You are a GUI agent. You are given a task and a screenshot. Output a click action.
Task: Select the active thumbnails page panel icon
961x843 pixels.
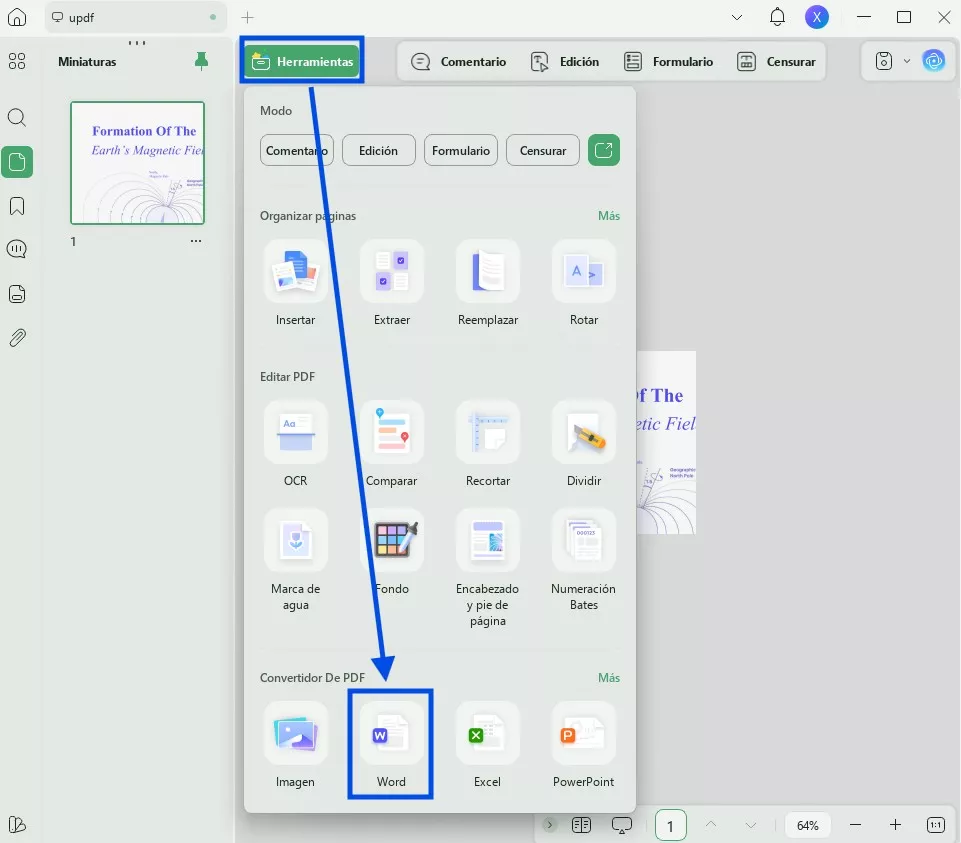pyautogui.click(x=17, y=162)
